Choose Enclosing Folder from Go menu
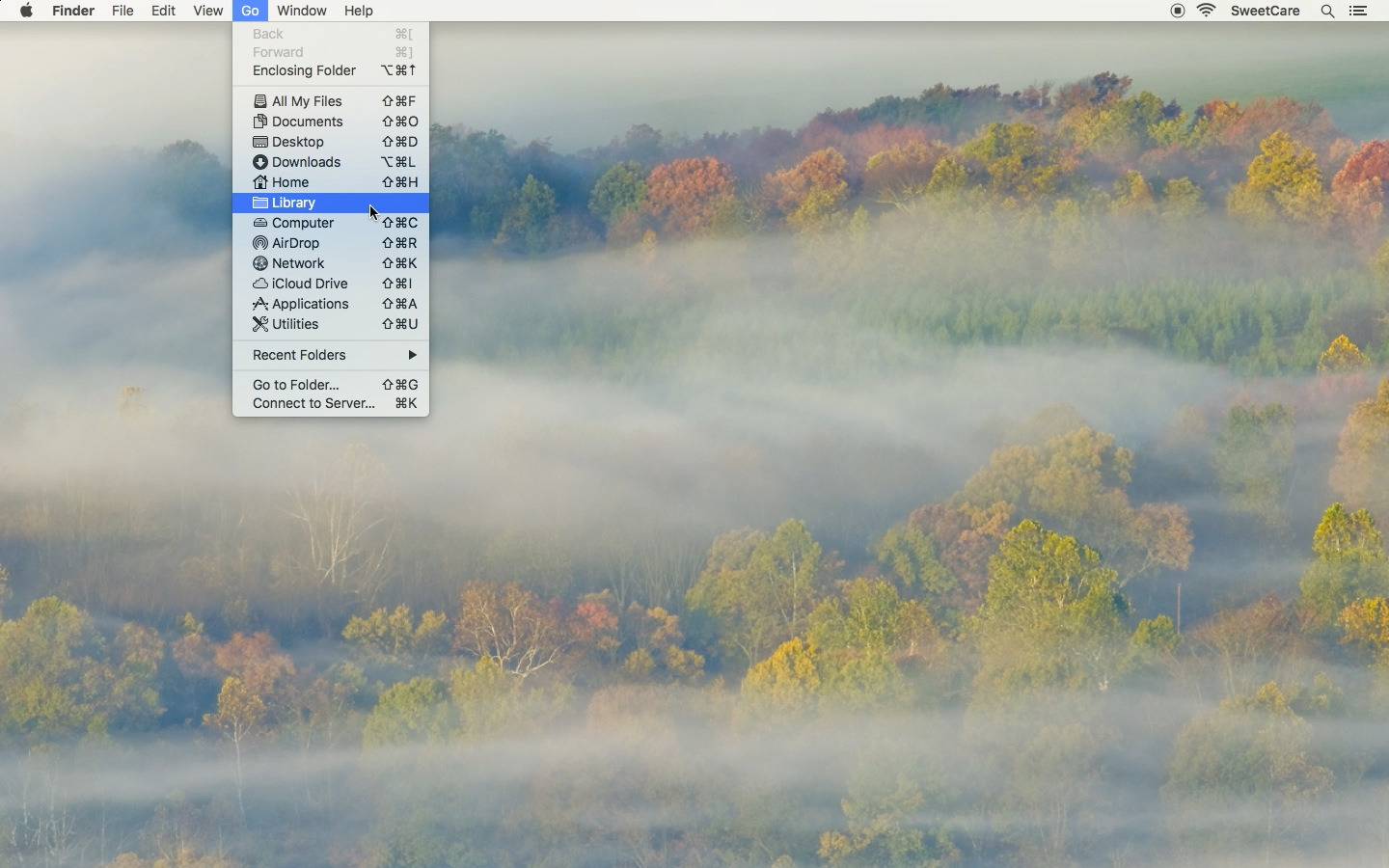This screenshot has height=868, width=1389. tap(331, 70)
